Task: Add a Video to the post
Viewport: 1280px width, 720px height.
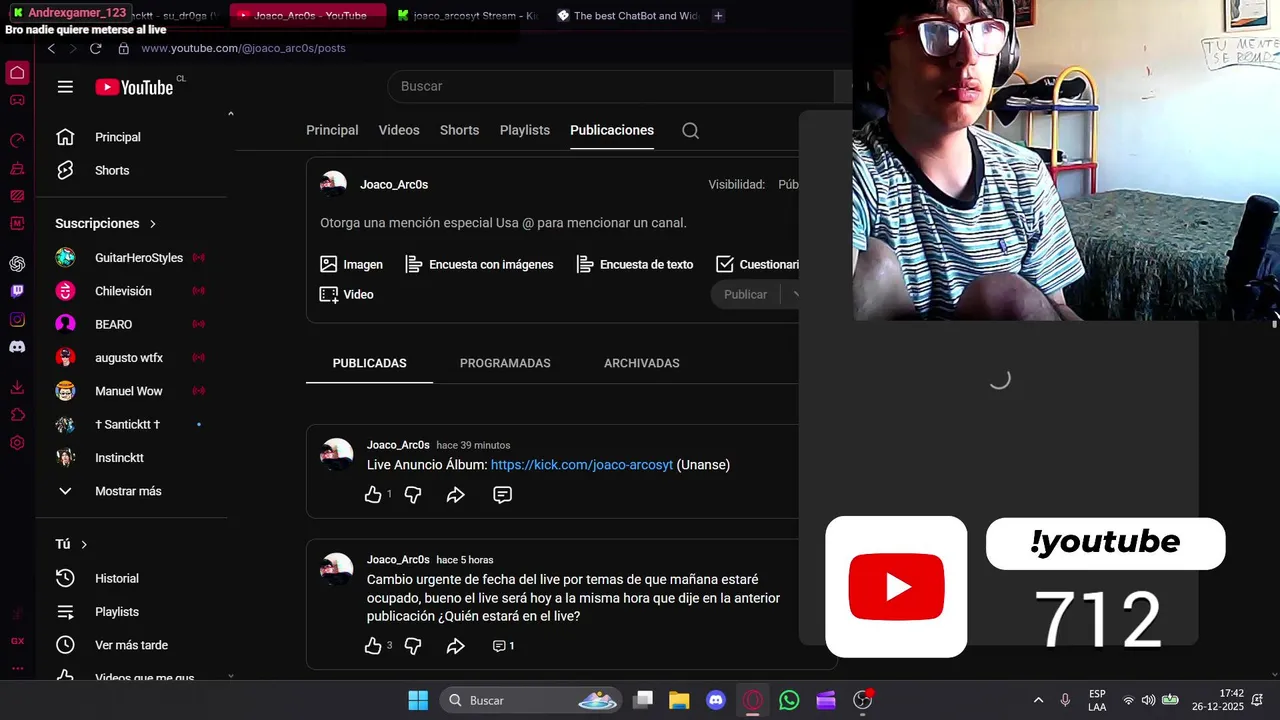Action: point(346,295)
